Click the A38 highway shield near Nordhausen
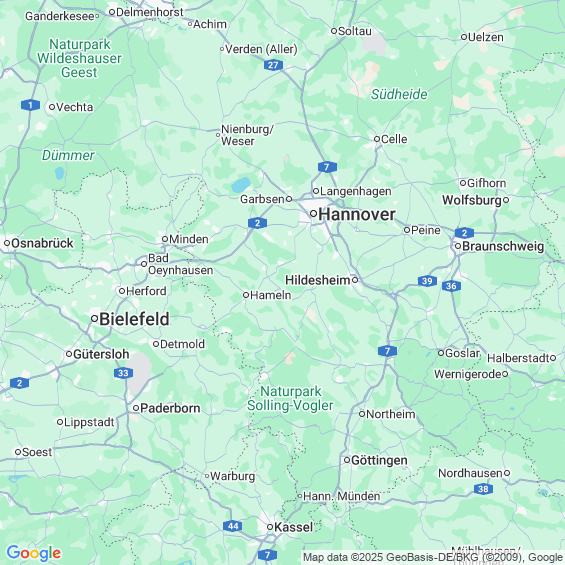The image size is (565, 565). click(483, 489)
